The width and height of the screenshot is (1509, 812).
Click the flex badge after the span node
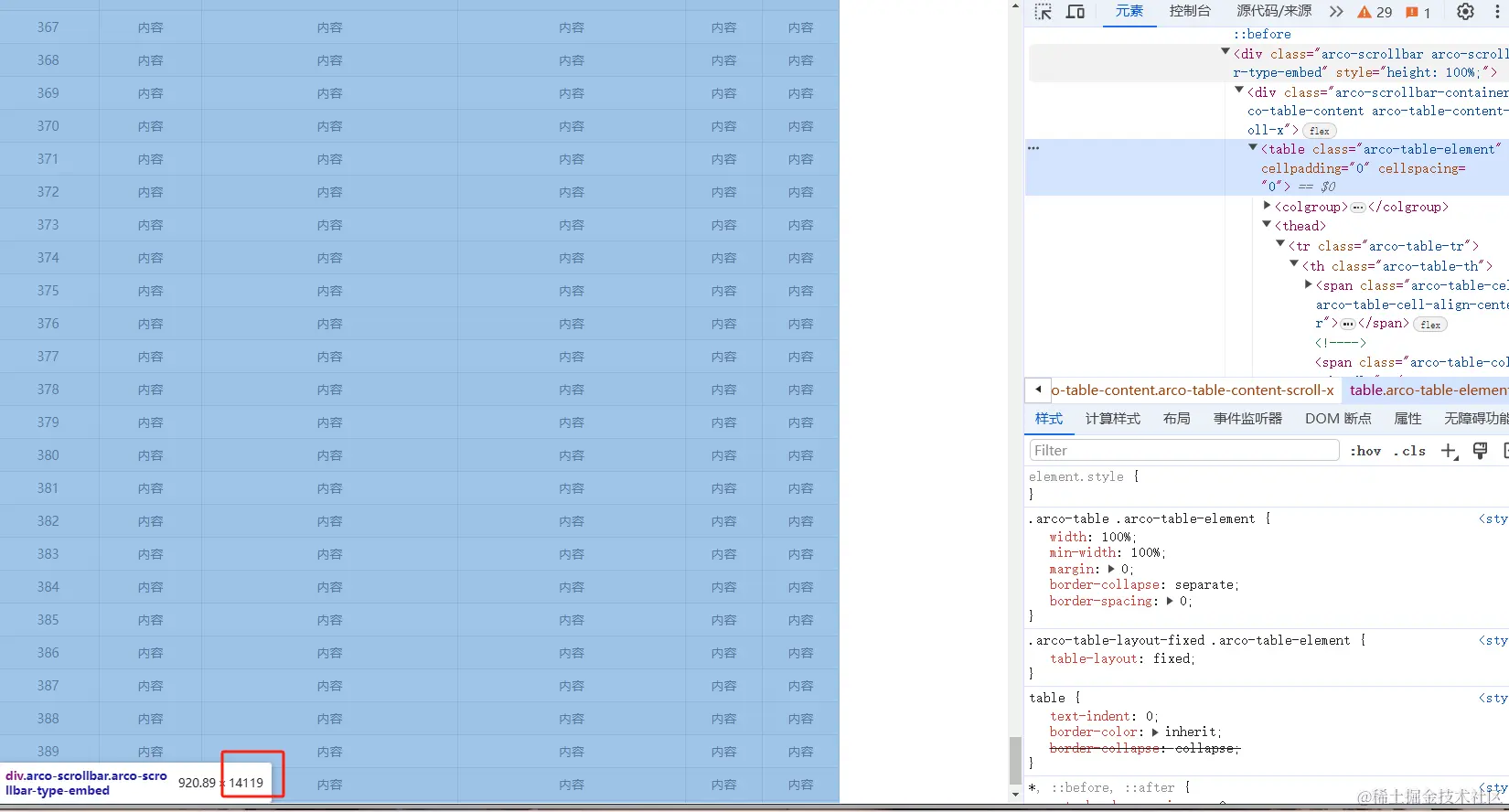tap(1430, 325)
